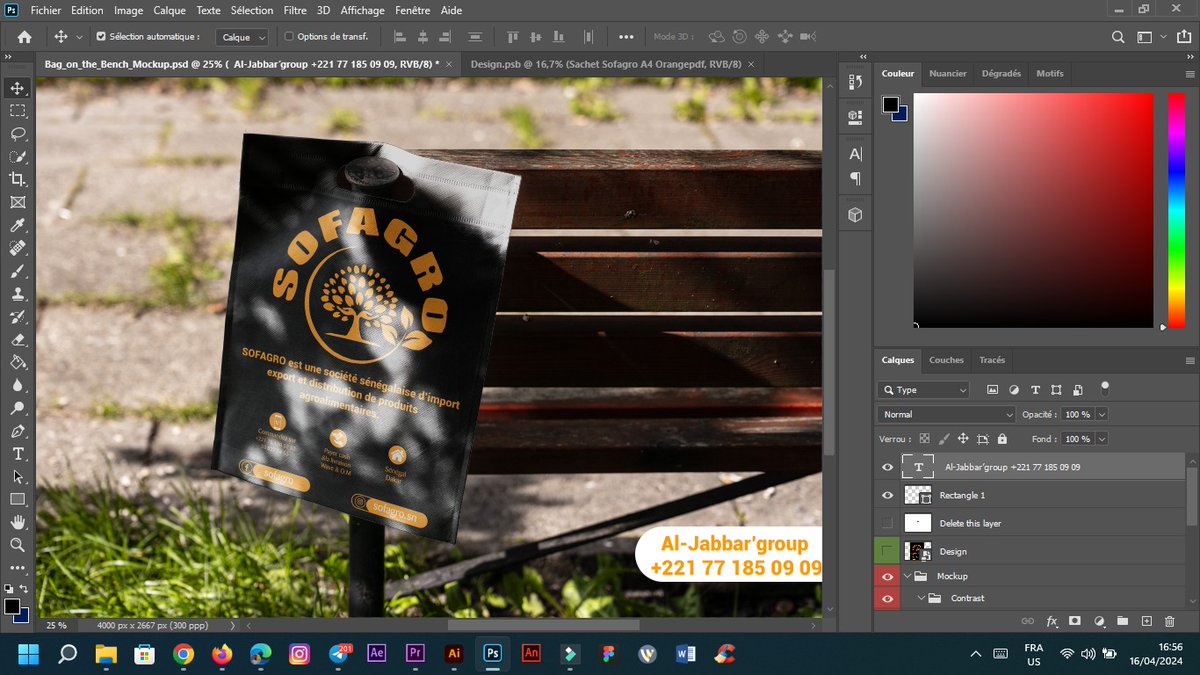Open Adobe Illustrator from the taskbar
This screenshot has height=675, width=1200.
pyautogui.click(x=454, y=653)
